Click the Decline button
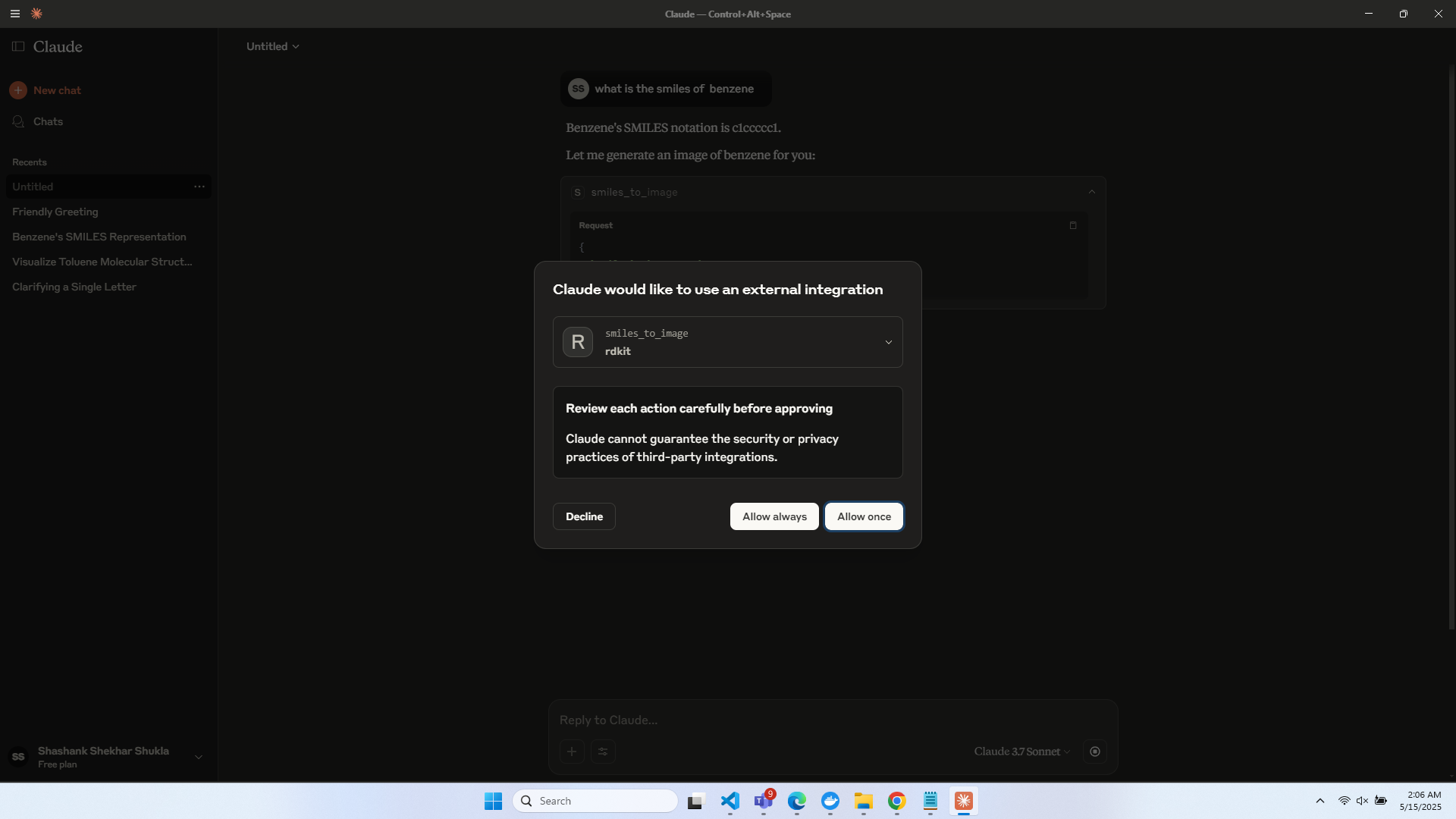 pos(584,516)
